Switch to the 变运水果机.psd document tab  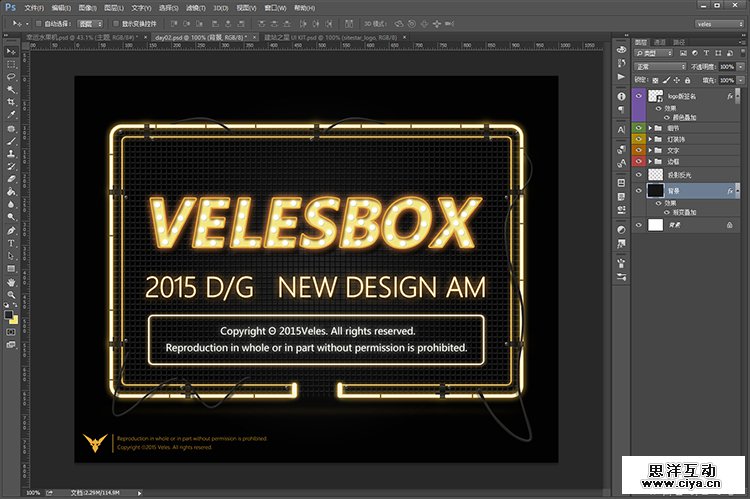[x=60, y=37]
